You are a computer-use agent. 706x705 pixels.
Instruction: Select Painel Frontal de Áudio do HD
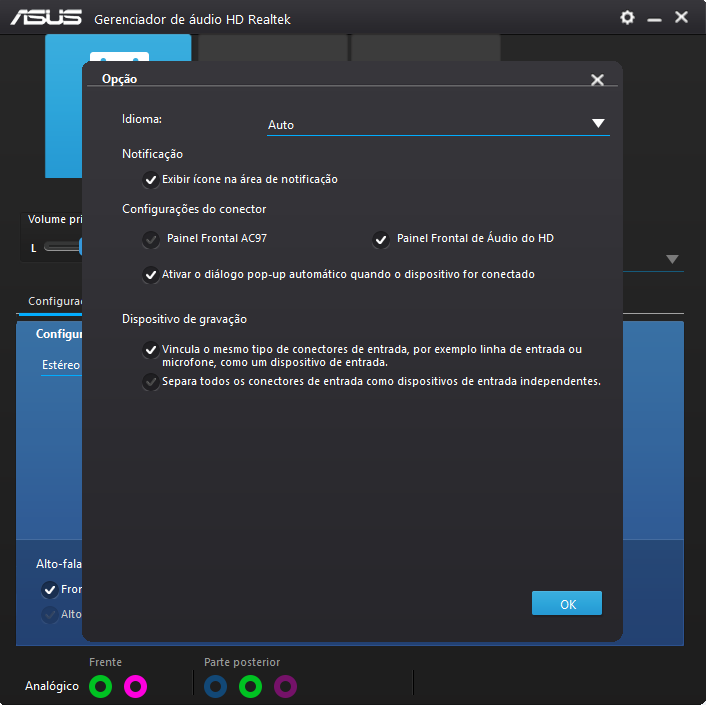[x=380, y=240]
